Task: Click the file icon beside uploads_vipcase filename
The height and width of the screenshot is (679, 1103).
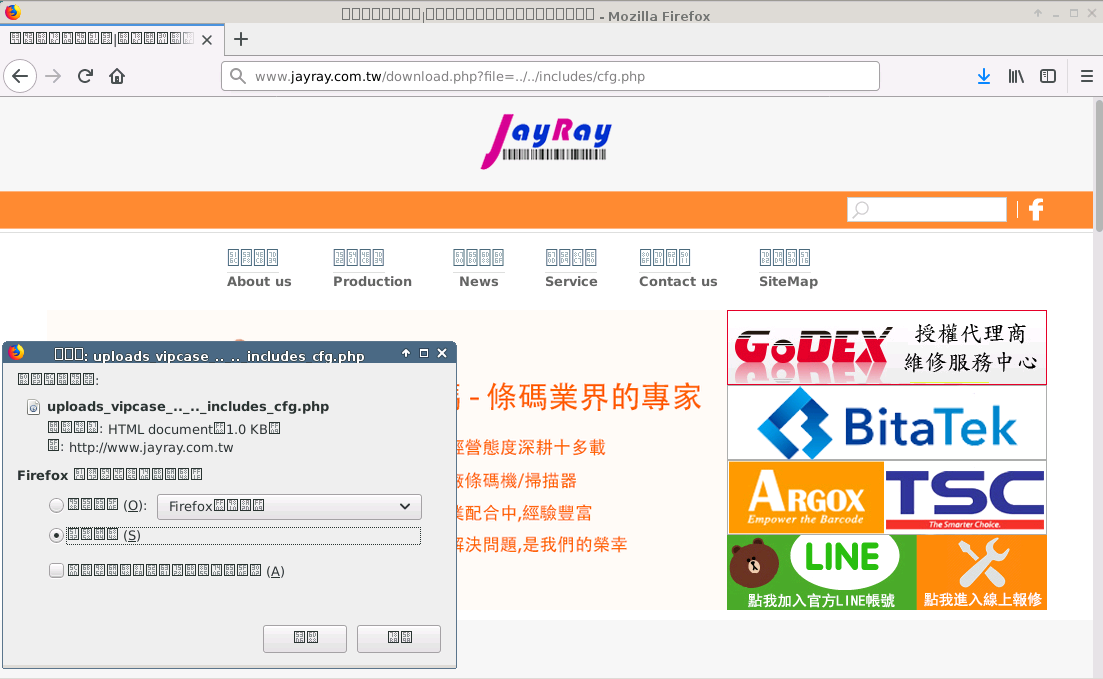Action: tap(33, 407)
